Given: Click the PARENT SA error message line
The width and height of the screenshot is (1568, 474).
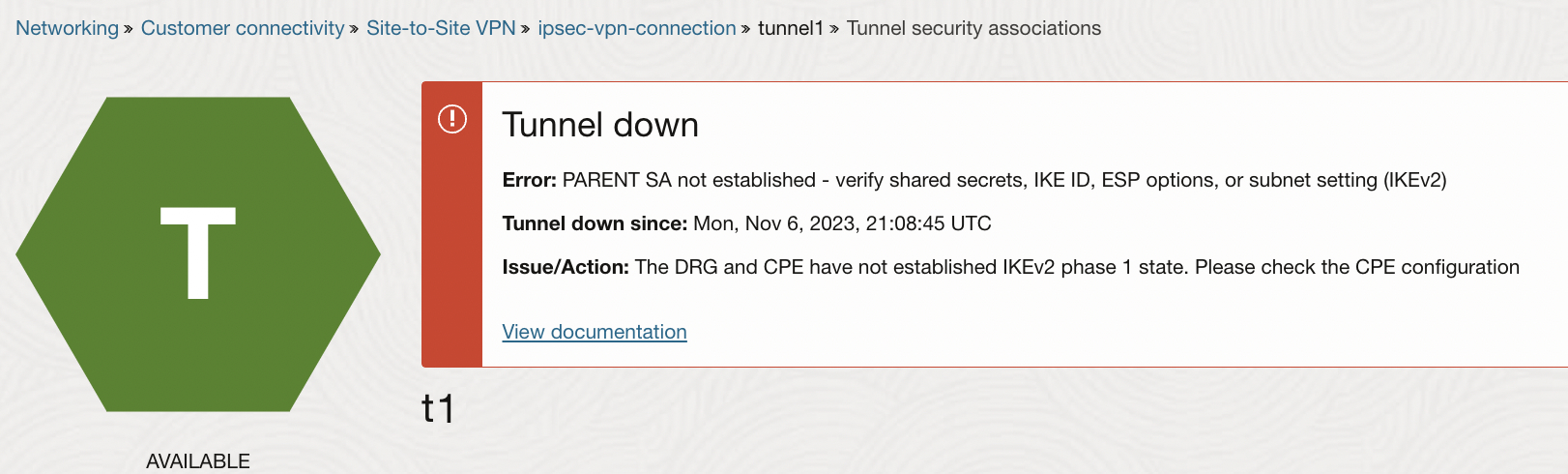Looking at the screenshot, I should 973,180.
